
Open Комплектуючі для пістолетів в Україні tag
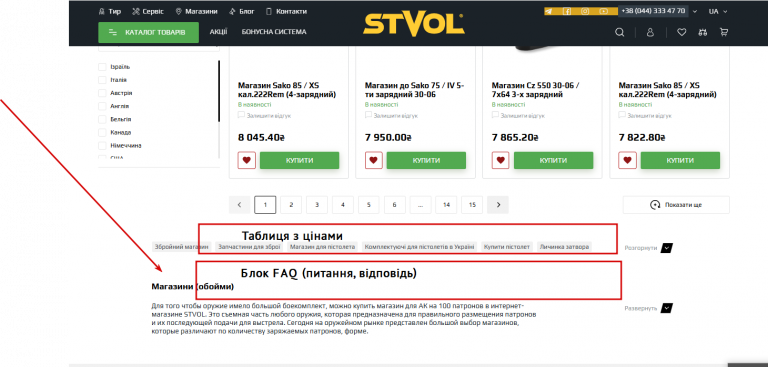(x=419, y=247)
